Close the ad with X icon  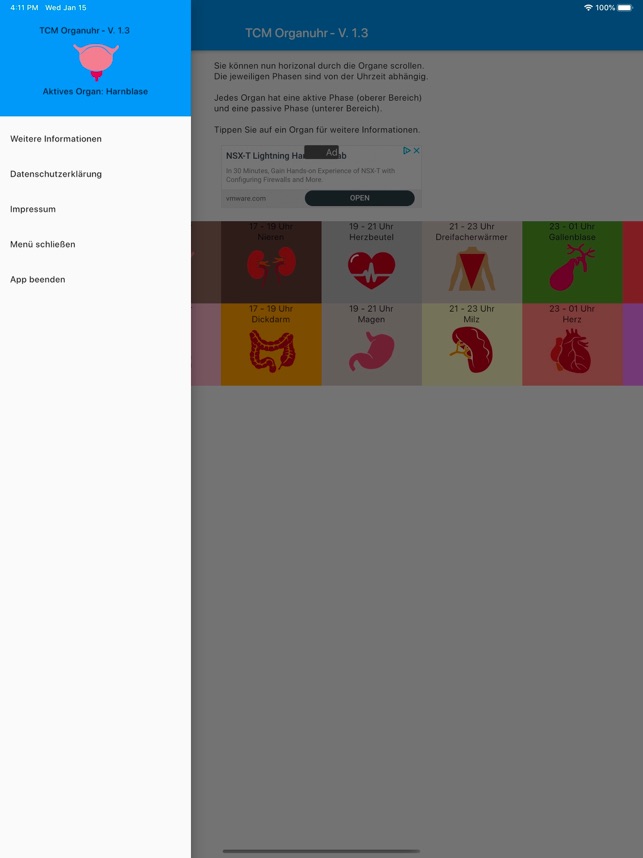pos(416,150)
